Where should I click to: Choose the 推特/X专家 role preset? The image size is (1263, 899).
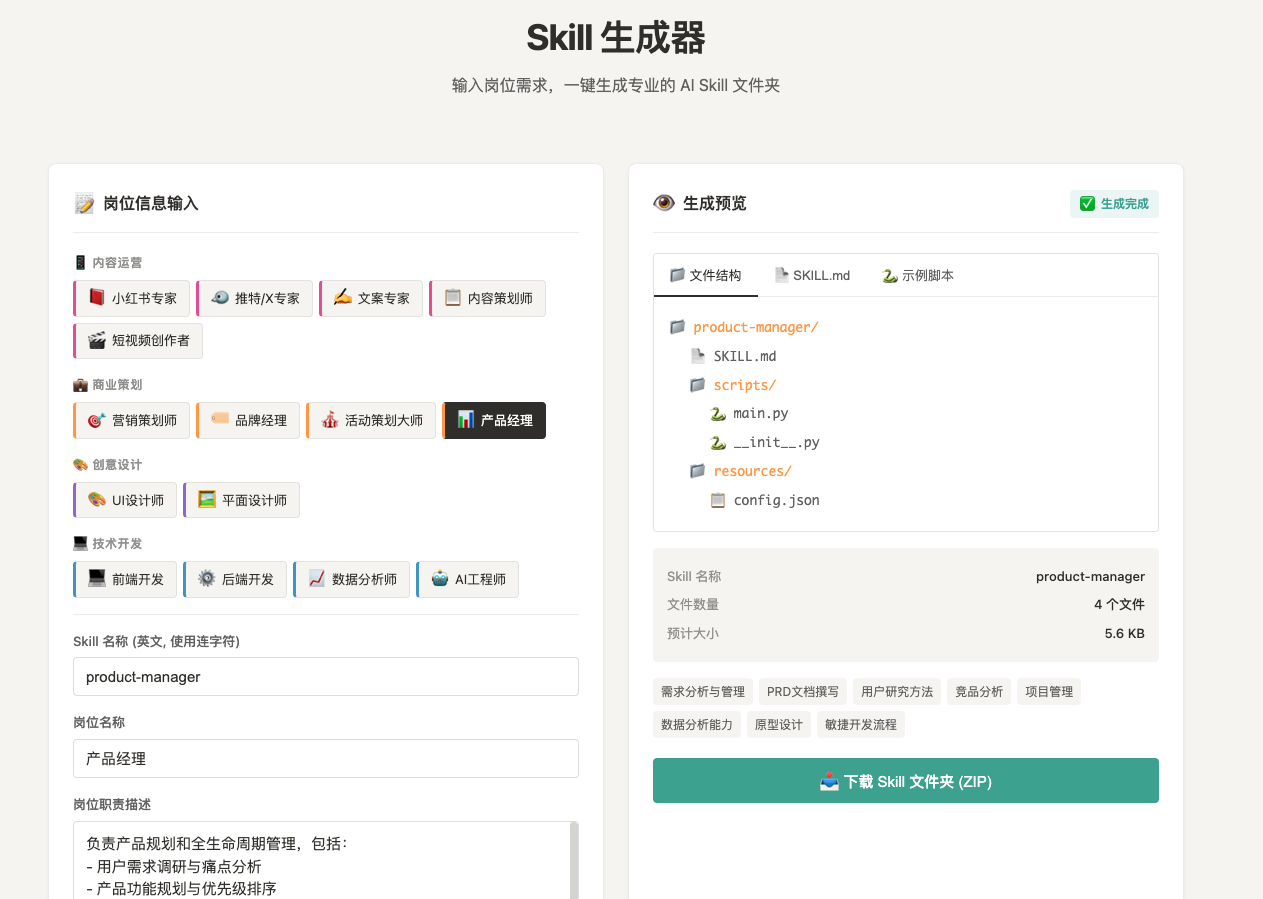coord(256,298)
